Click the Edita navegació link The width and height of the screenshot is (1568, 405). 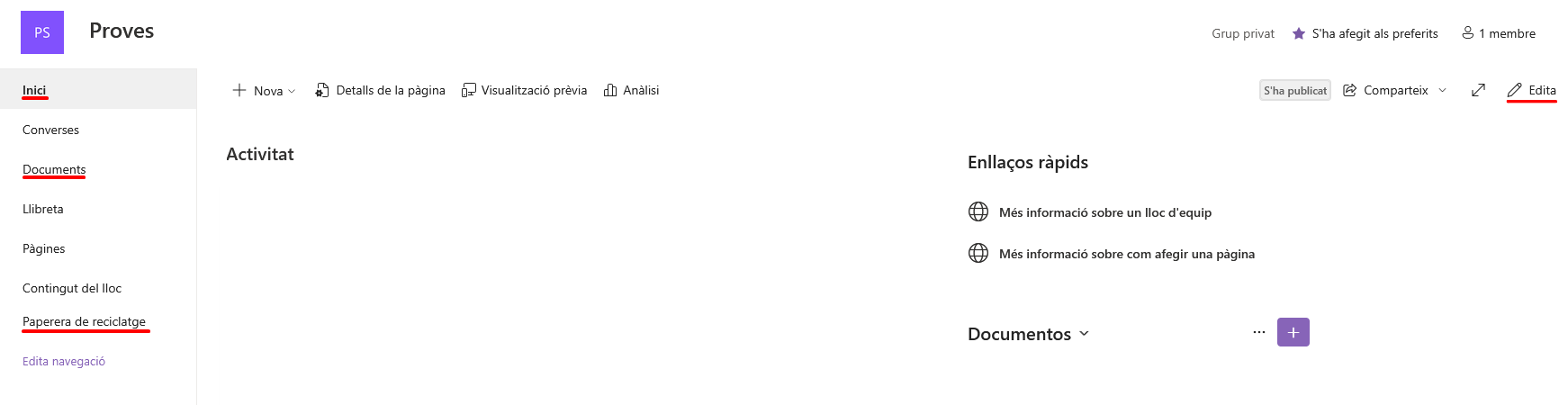64,361
